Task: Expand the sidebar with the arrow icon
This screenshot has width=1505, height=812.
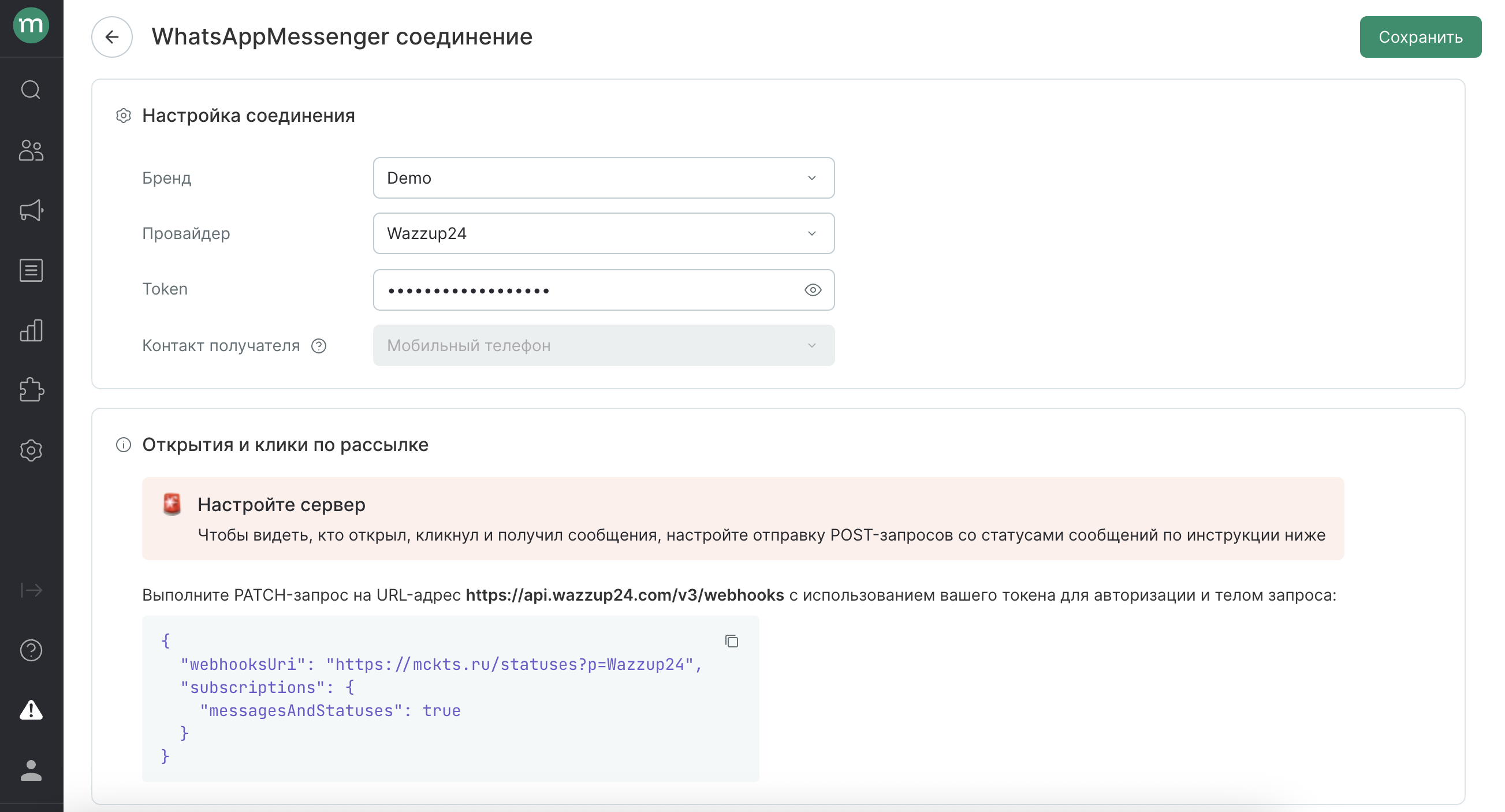Action: pyautogui.click(x=31, y=590)
